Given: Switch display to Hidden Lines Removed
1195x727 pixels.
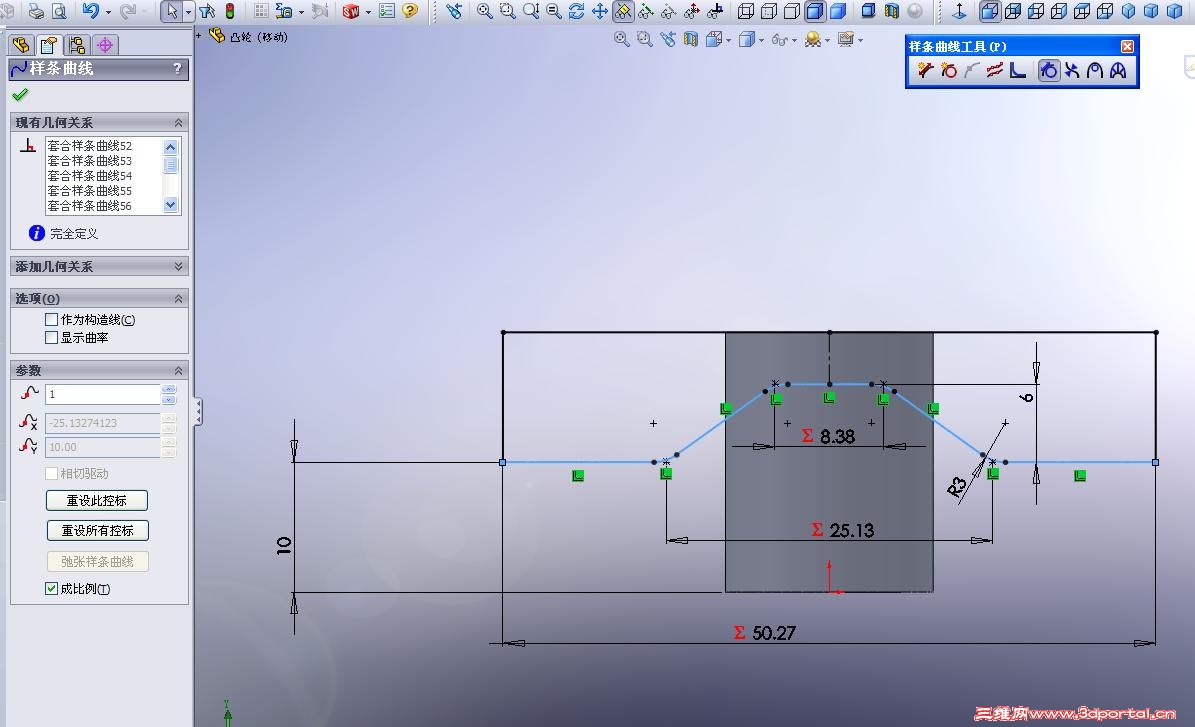Looking at the screenshot, I should [792, 11].
